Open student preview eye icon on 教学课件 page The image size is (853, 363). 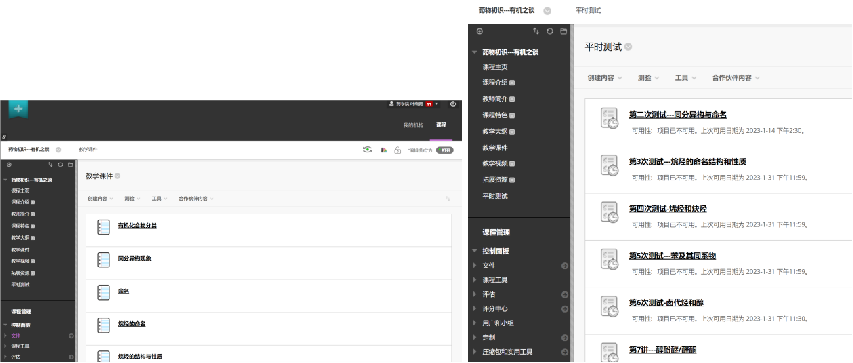click(368, 150)
